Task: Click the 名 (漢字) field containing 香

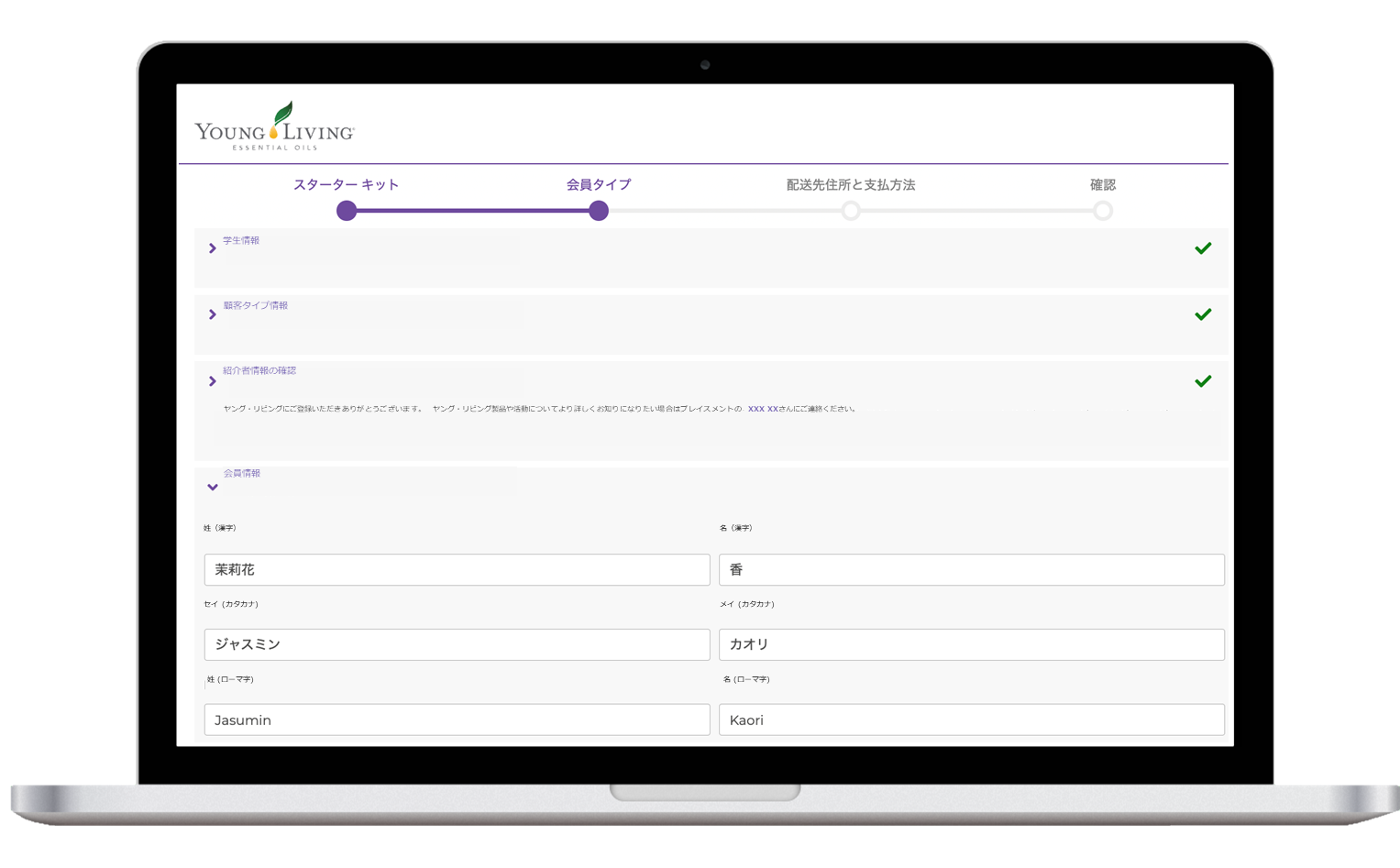Action: pos(971,569)
